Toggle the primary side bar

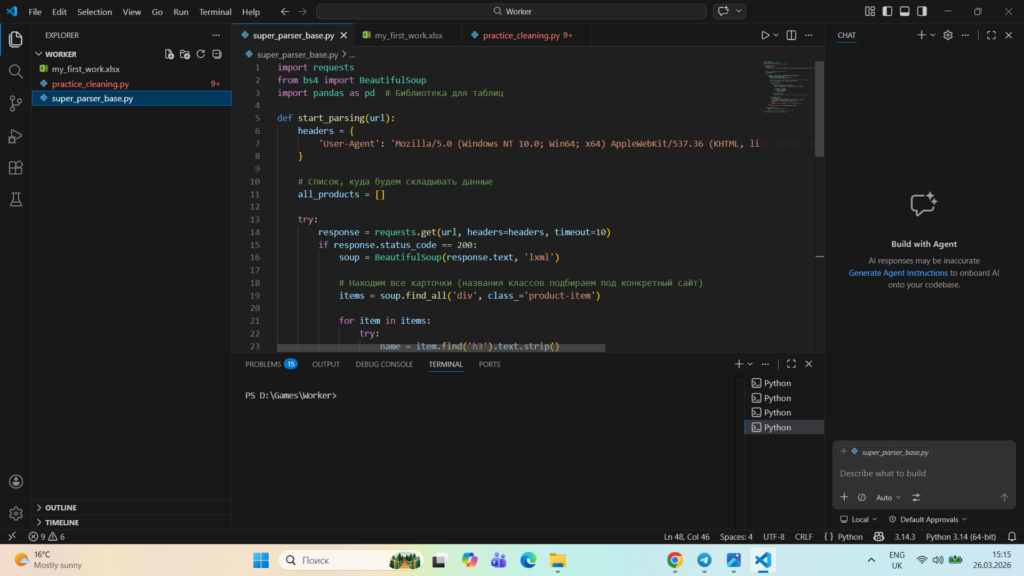pos(887,11)
